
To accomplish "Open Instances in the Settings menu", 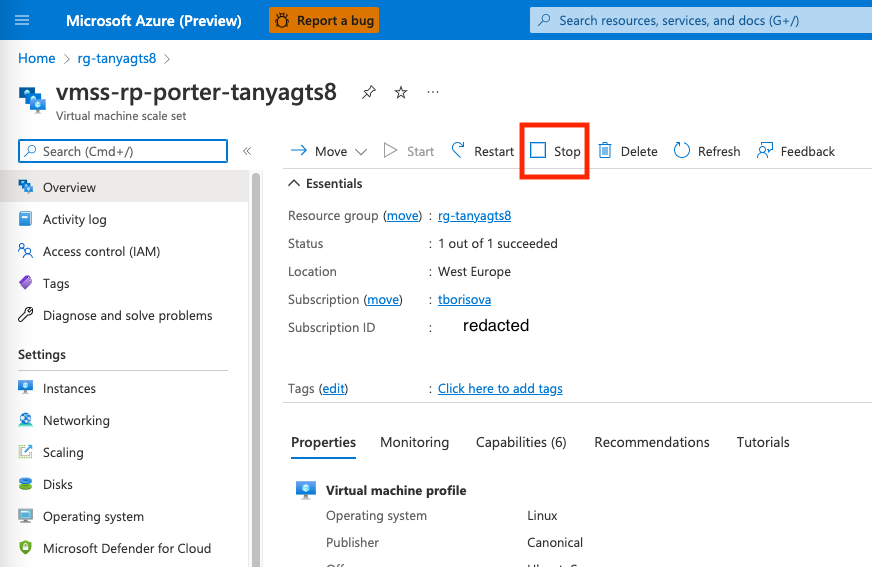I will [x=69, y=389].
